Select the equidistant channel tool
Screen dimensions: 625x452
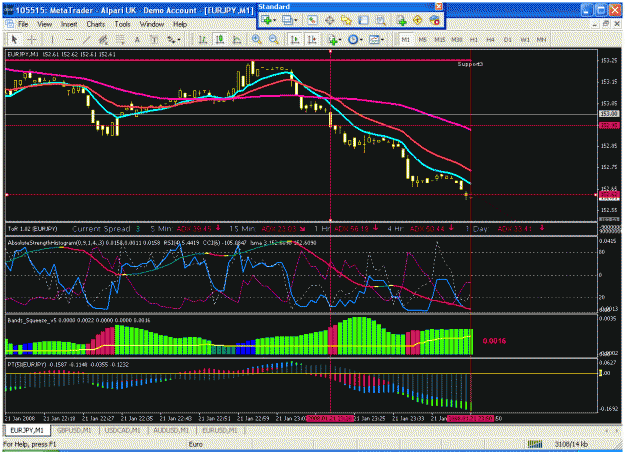click(103, 39)
